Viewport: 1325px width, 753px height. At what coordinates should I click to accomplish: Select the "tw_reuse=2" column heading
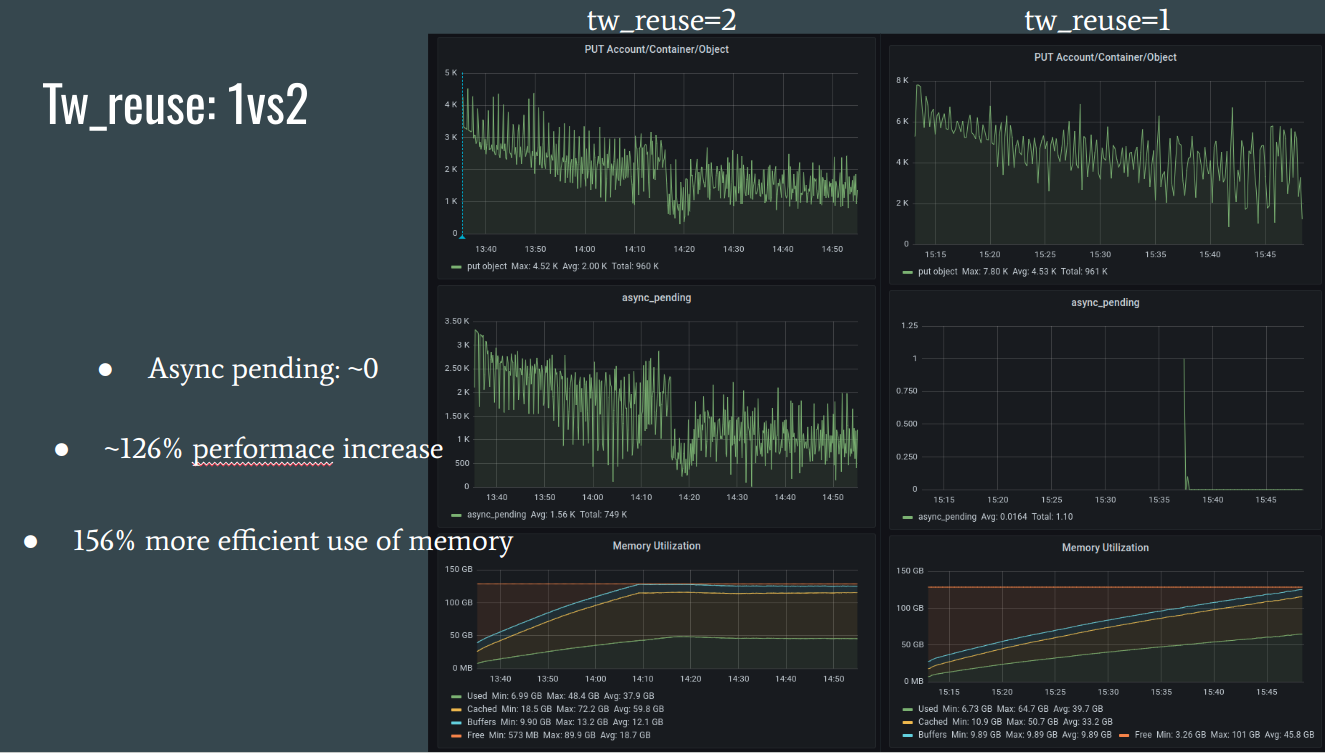coord(662,19)
